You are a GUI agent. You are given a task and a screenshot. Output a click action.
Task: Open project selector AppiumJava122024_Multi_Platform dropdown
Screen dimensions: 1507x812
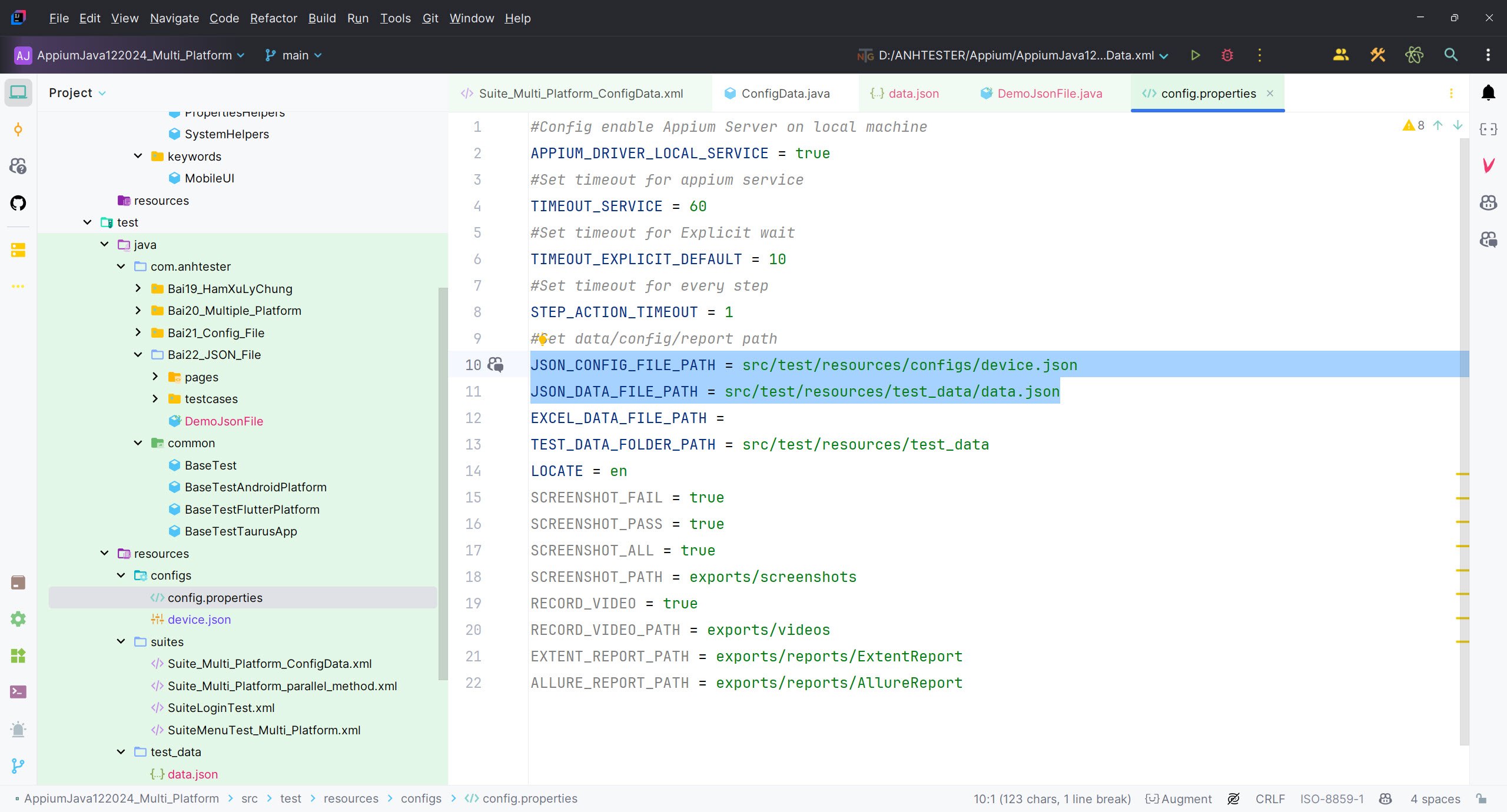pos(130,55)
